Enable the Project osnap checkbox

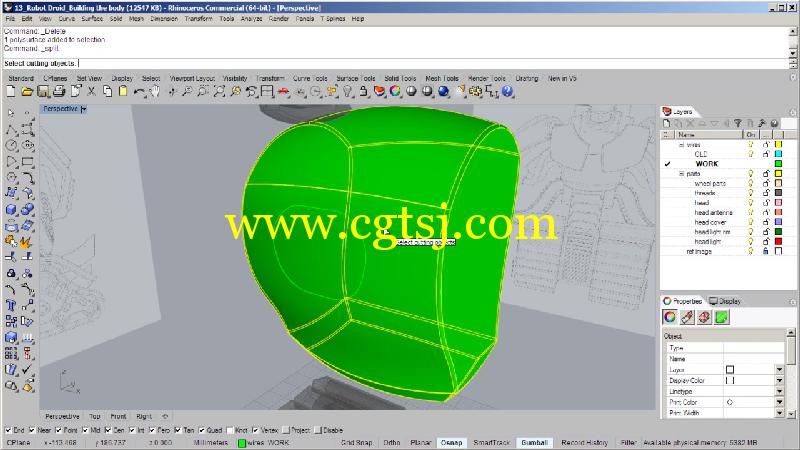coord(286,430)
